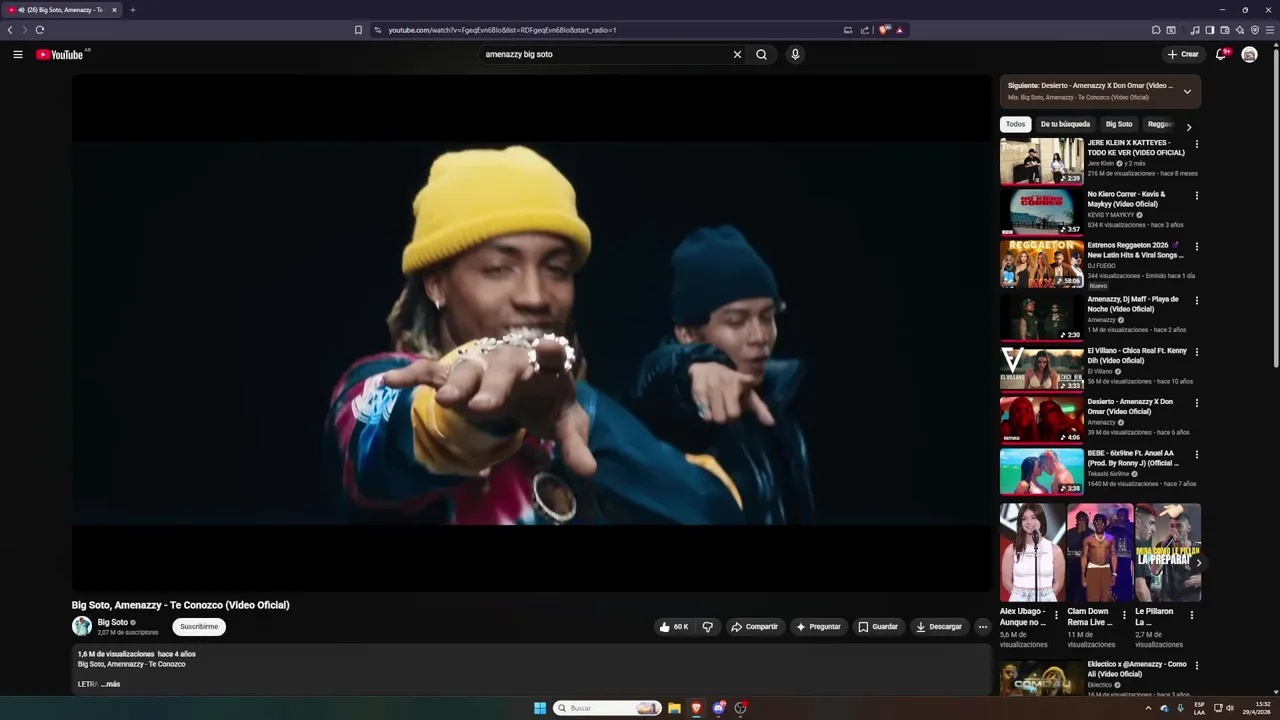
Task: Run search with the magnifier button
Action: [x=762, y=54]
